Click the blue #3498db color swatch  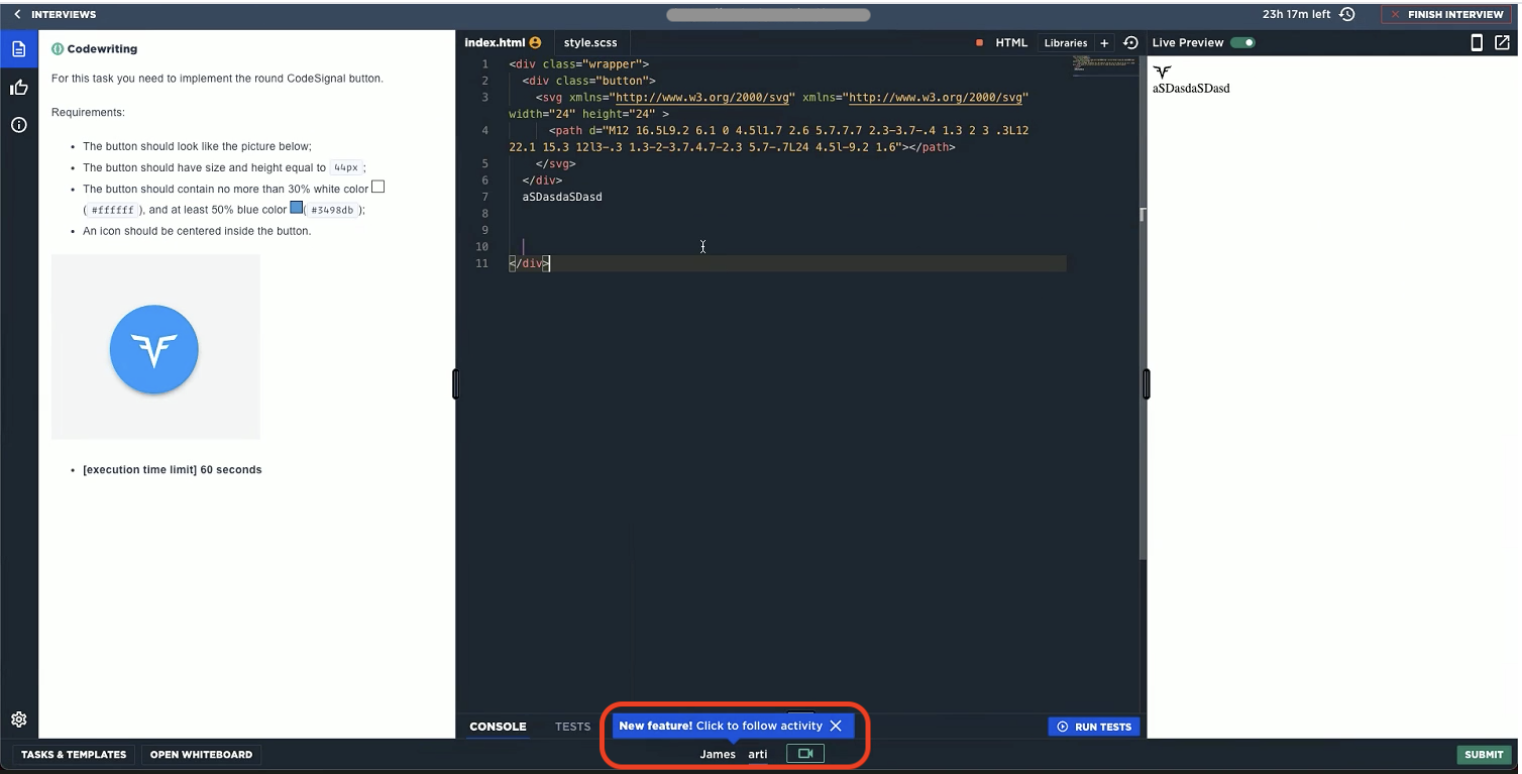296,208
